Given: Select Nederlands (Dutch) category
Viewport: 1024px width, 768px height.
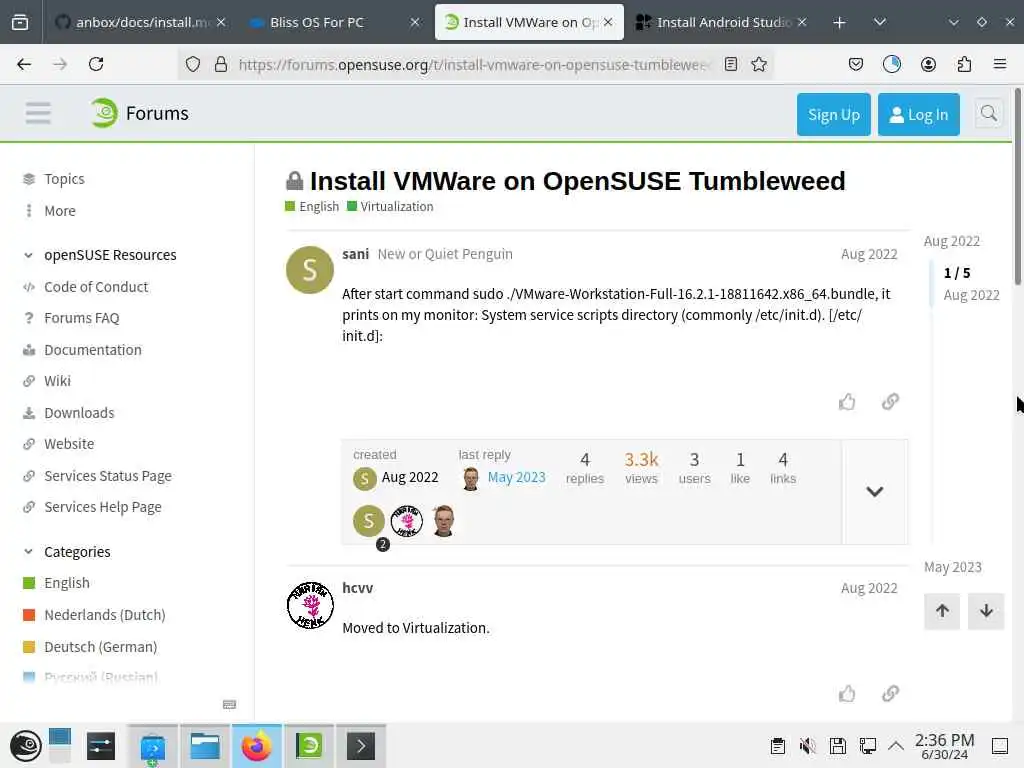Looking at the screenshot, I should coord(104,615).
